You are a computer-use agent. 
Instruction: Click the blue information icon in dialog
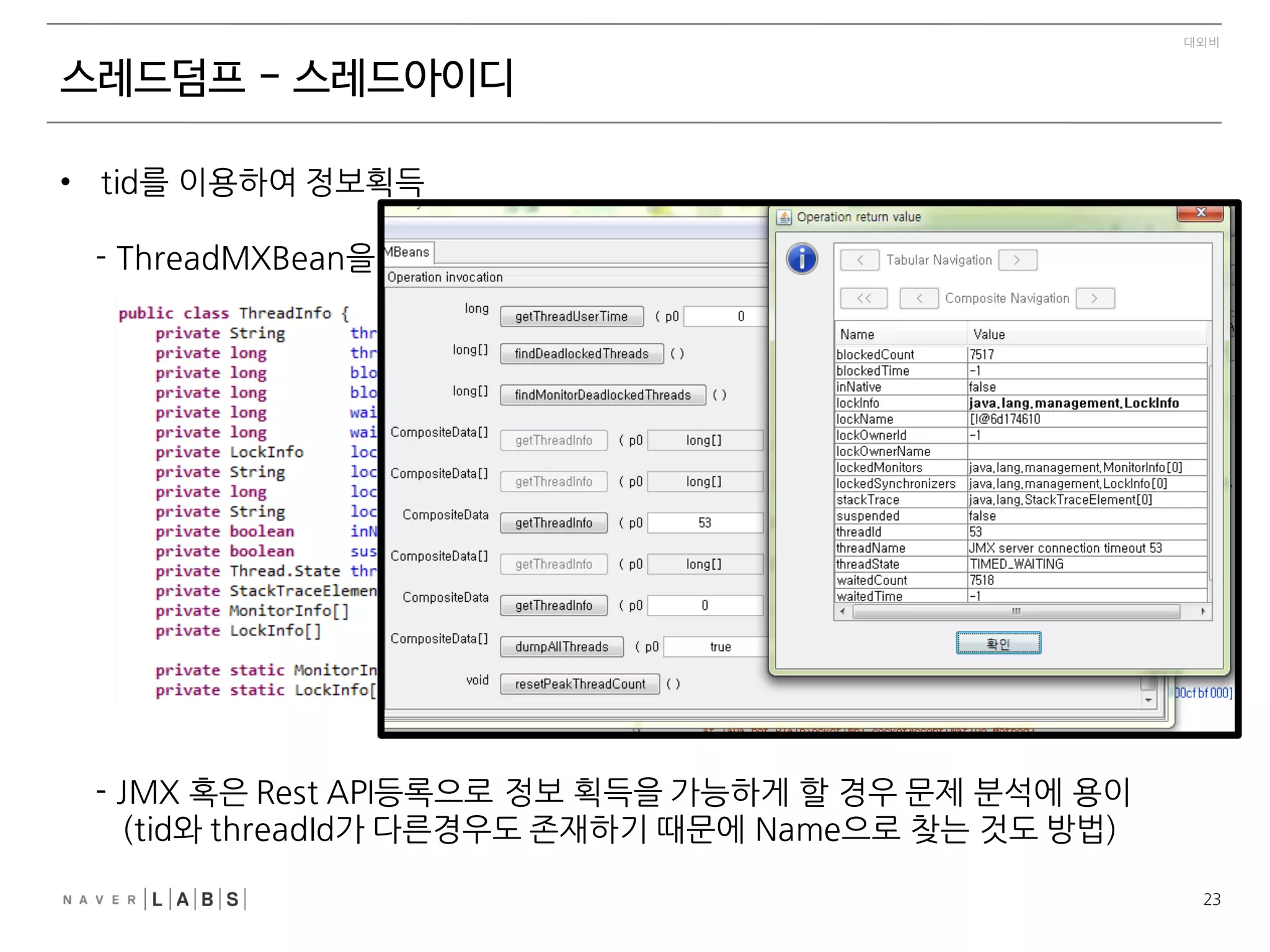pyautogui.click(x=802, y=258)
